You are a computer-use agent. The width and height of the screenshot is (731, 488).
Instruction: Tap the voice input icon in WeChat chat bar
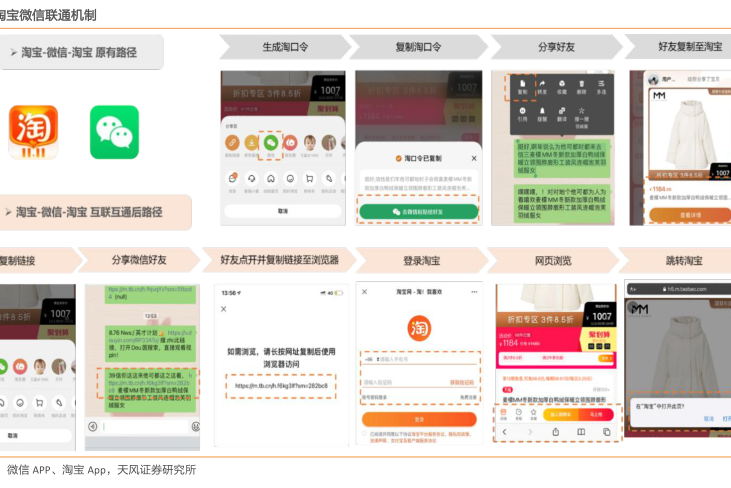point(93,427)
